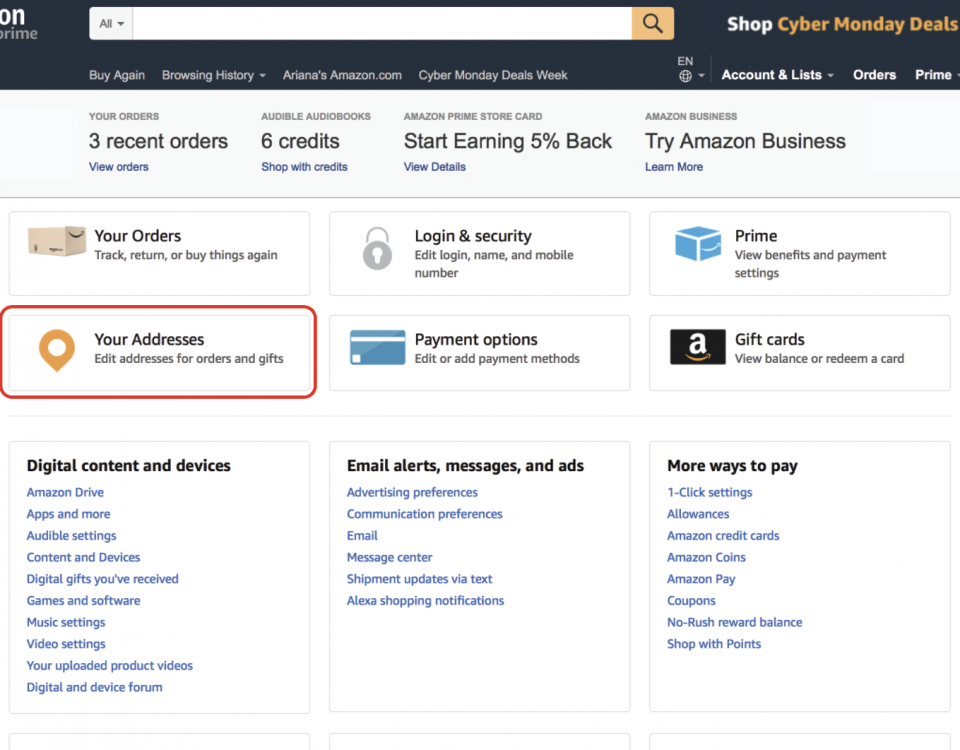Click the Login & security padlock icon

pos(377,249)
